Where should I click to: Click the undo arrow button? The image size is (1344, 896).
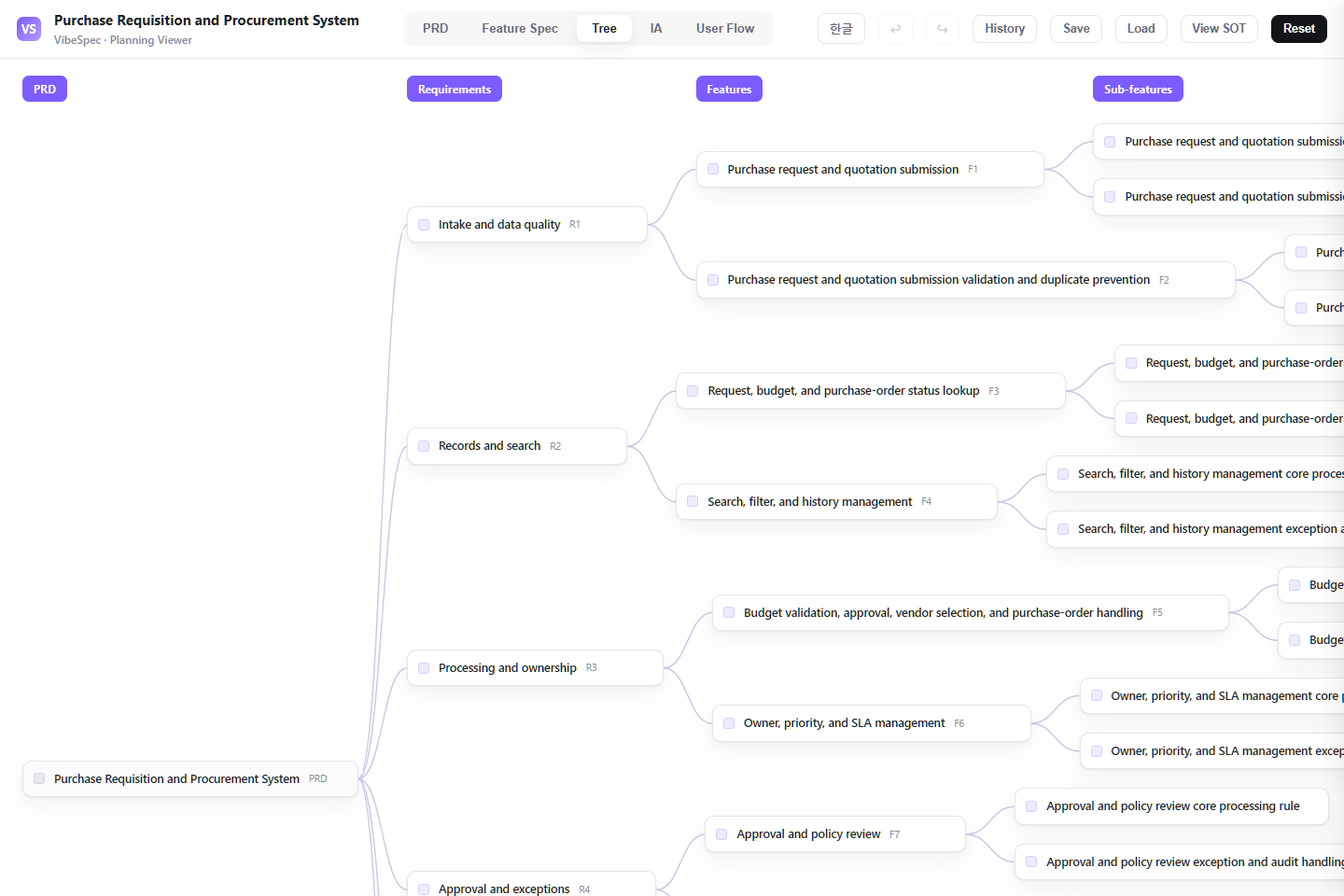tap(896, 29)
